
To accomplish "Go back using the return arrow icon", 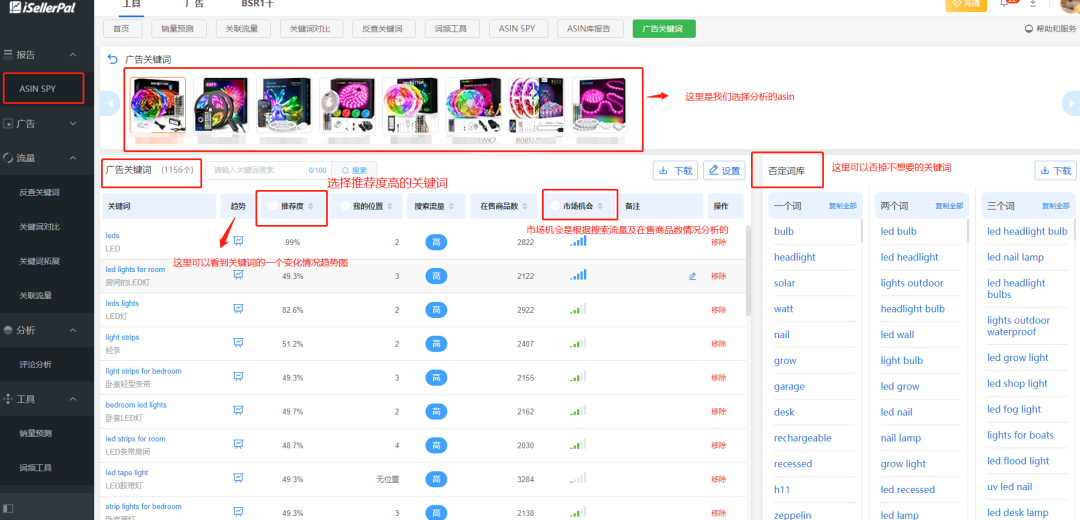I will tap(113, 60).
